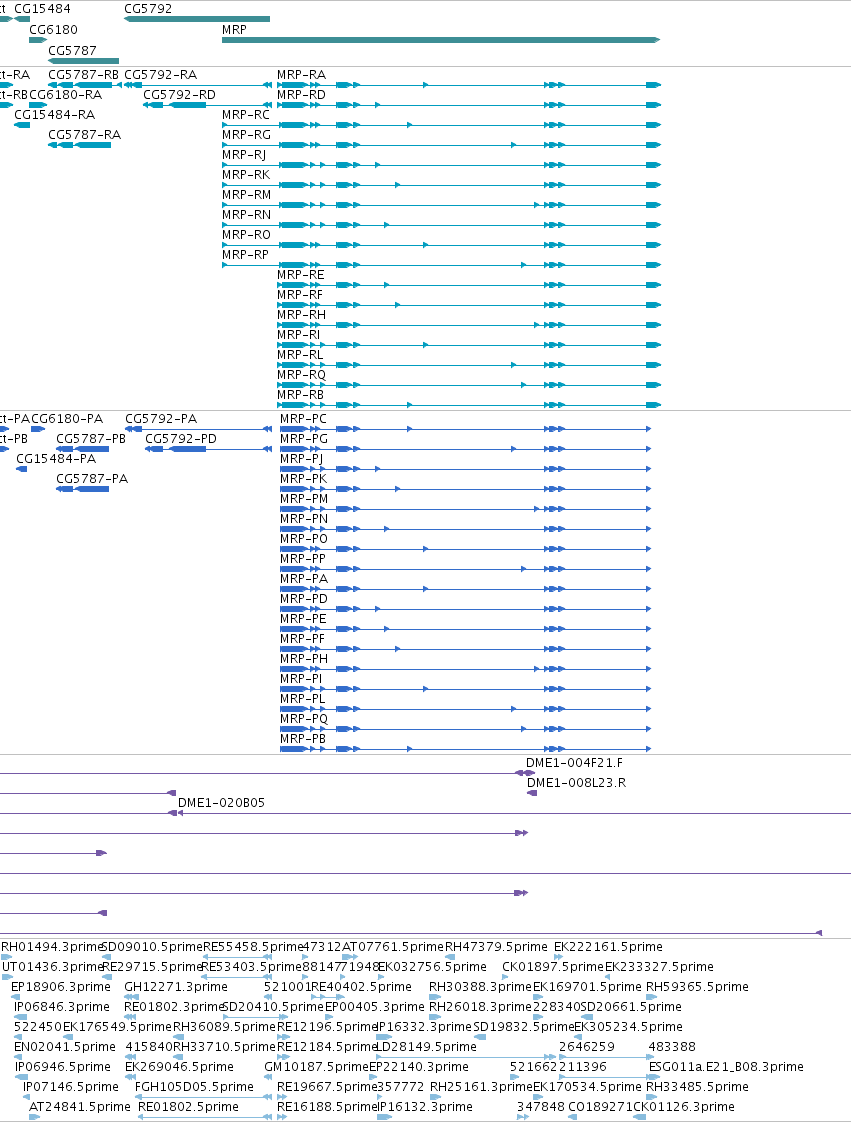Select protein CG5787-PA
Viewport: 851px width, 1122px height.
(92, 479)
